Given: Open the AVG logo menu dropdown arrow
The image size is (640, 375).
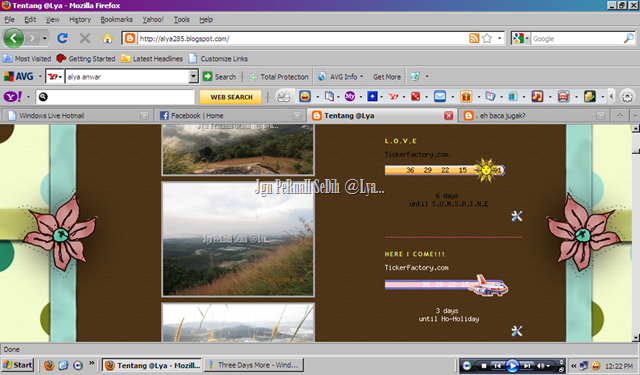Looking at the screenshot, I should [x=40, y=76].
